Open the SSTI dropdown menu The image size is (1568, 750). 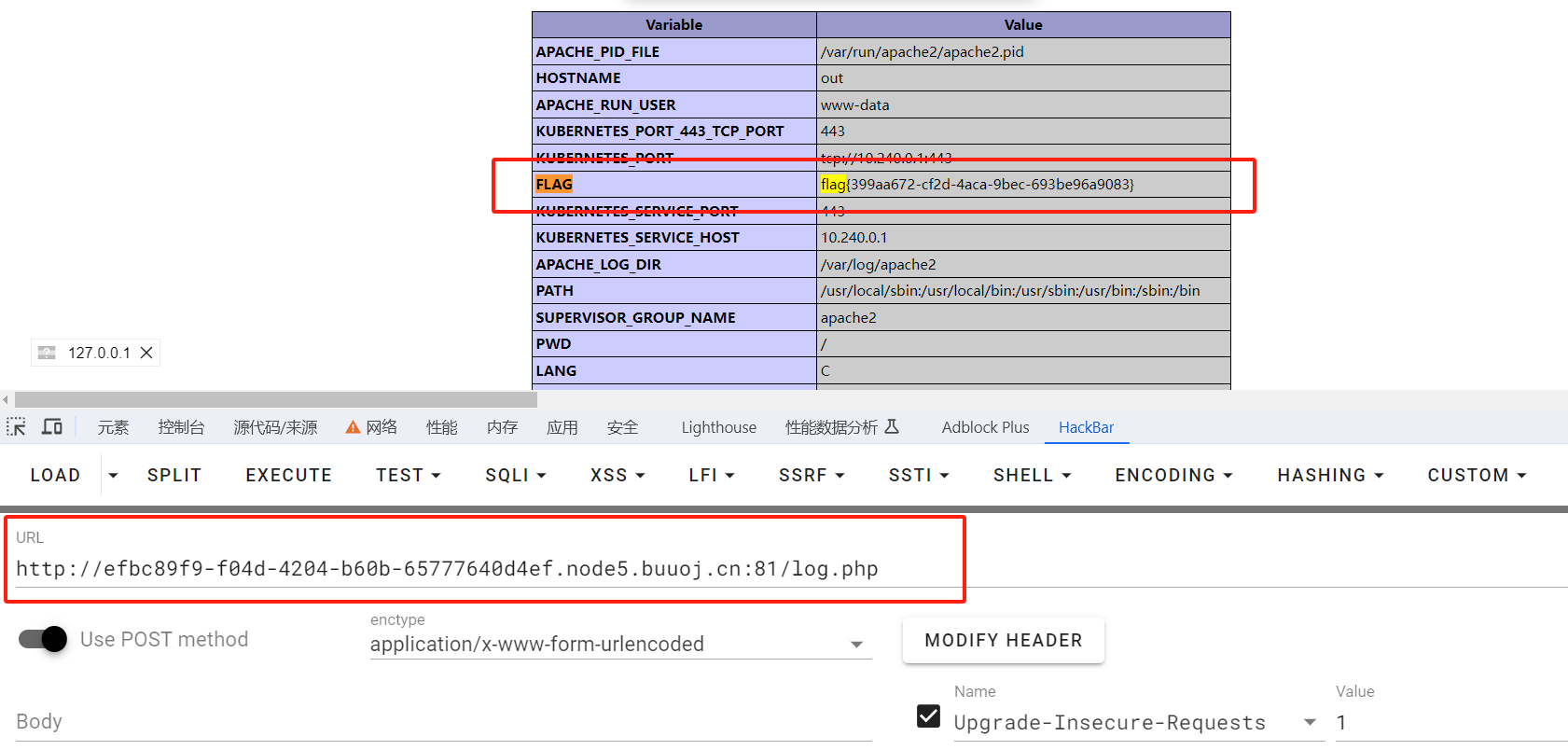click(919, 475)
